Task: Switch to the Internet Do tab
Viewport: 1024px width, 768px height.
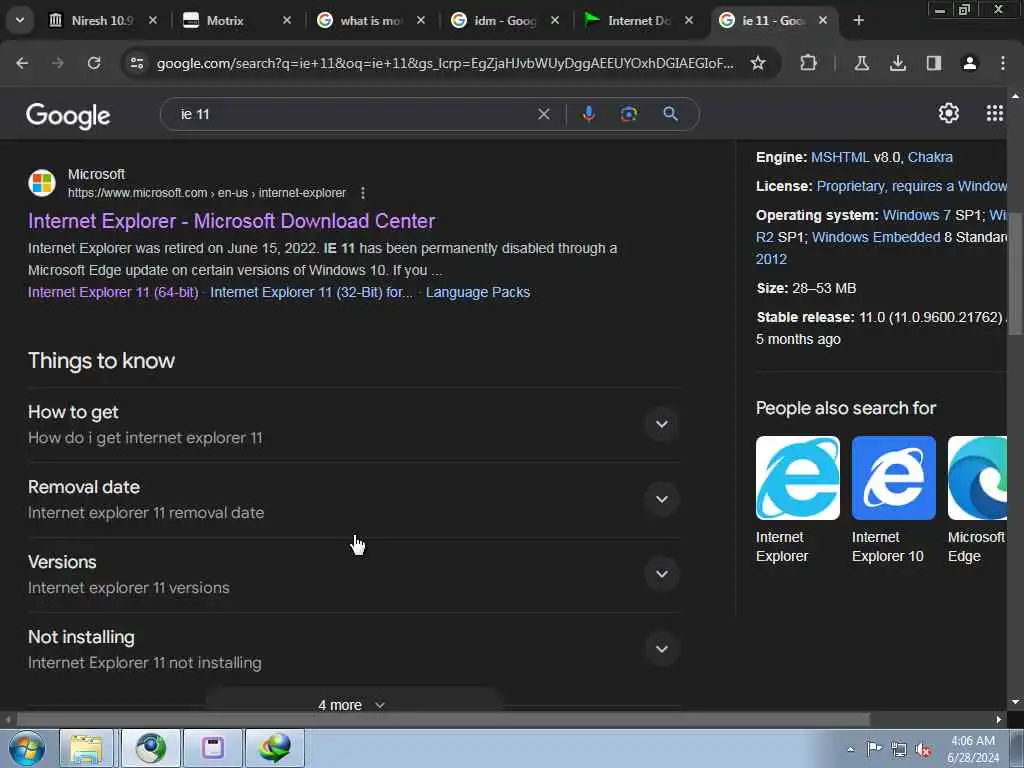Action: (637, 21)
